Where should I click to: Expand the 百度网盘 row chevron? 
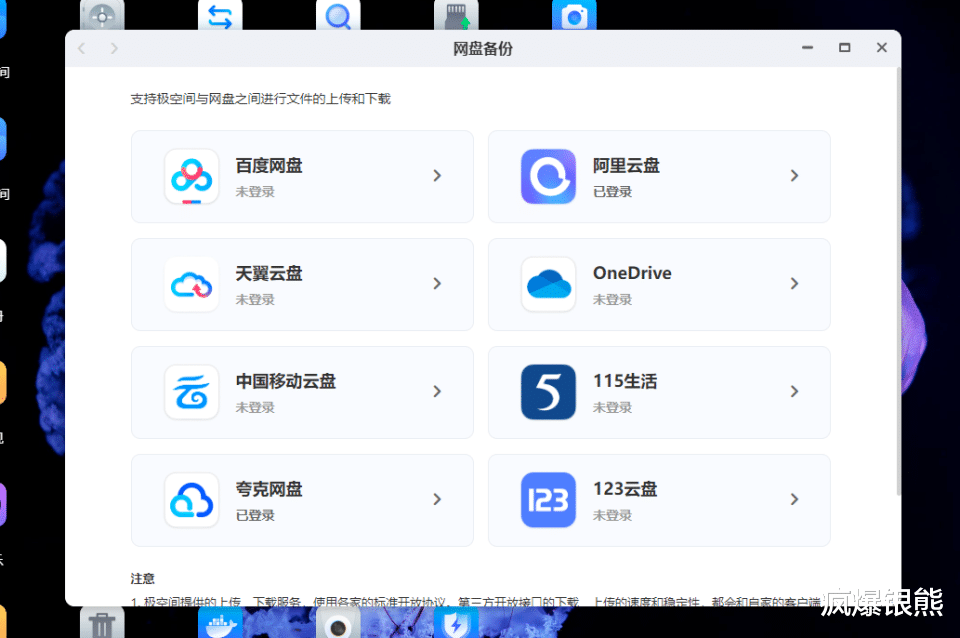coord(437,176)
